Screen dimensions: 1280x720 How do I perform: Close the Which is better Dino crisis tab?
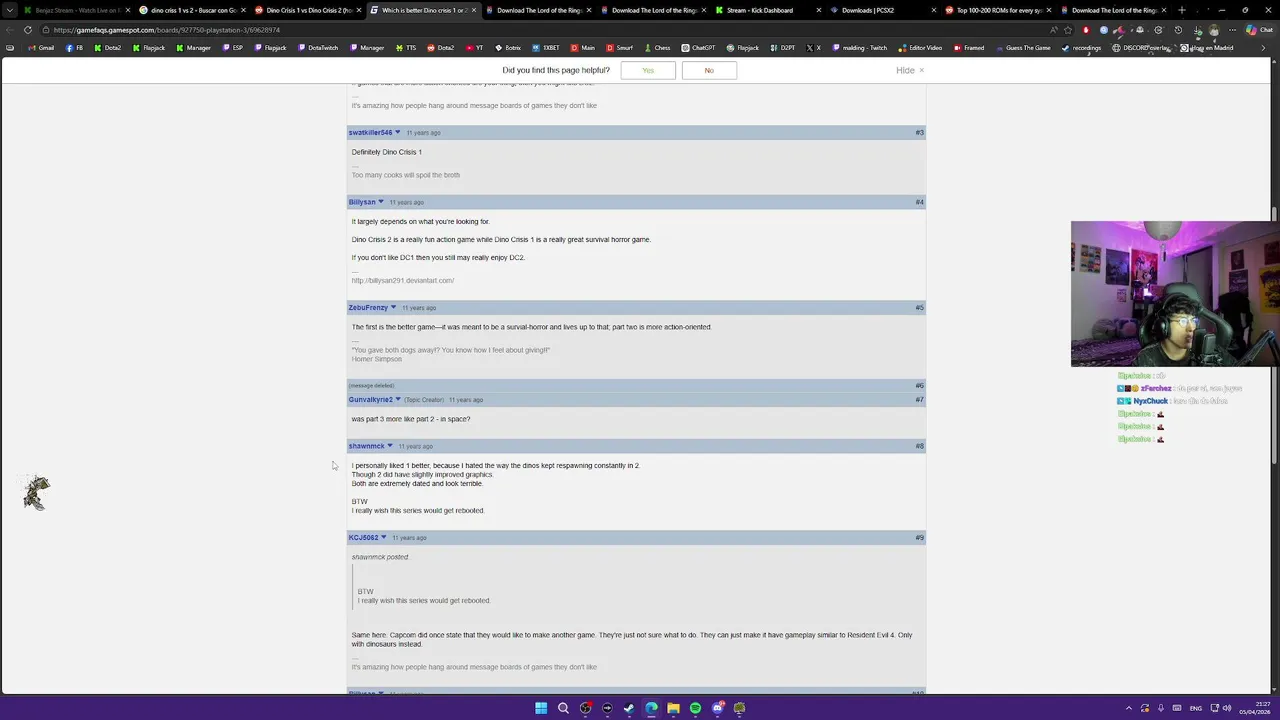(473, 10)
